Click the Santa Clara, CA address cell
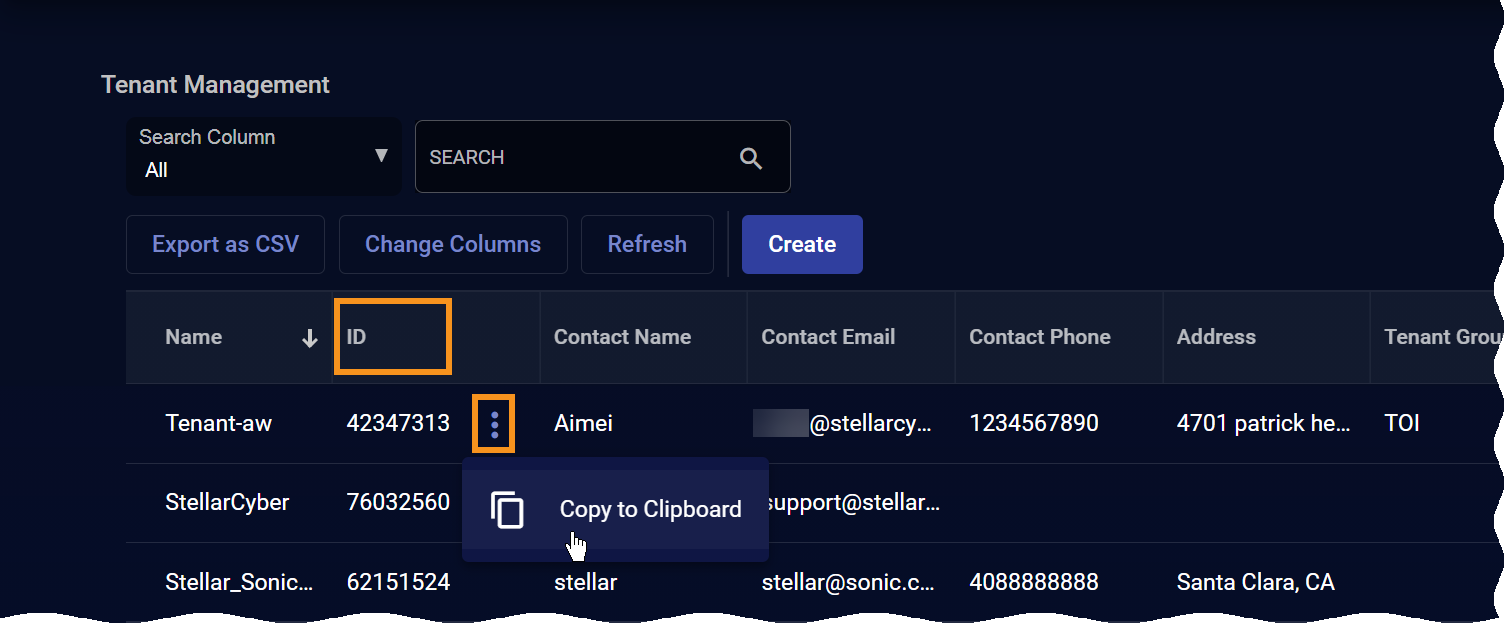The image size is (1506, 624). (1255, 582)
